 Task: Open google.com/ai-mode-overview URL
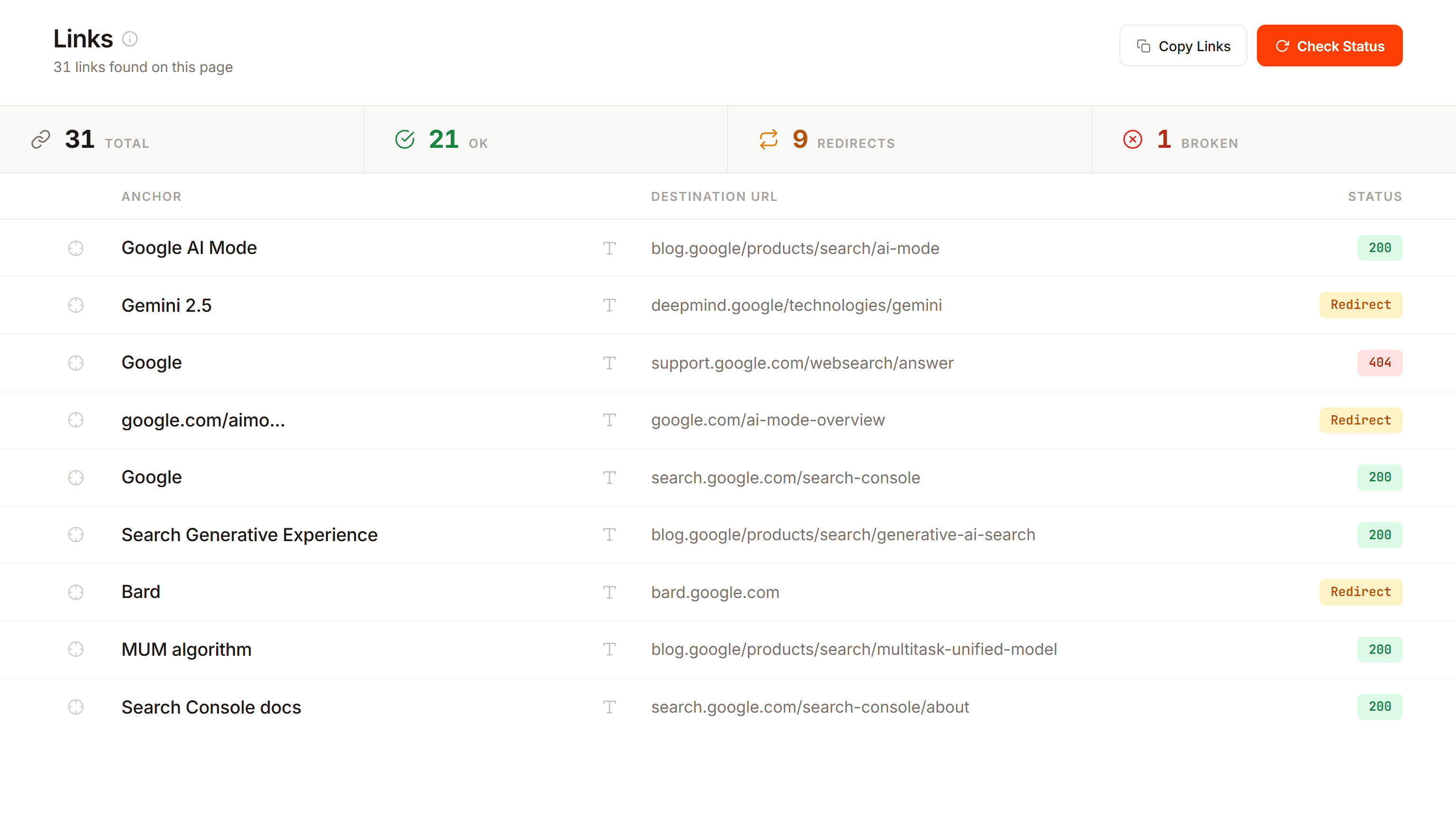click(768, 420)
